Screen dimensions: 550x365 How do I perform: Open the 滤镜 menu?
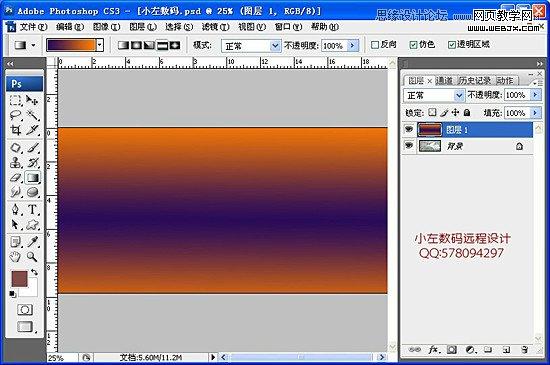pyautogui.click(x=215, y=27)
